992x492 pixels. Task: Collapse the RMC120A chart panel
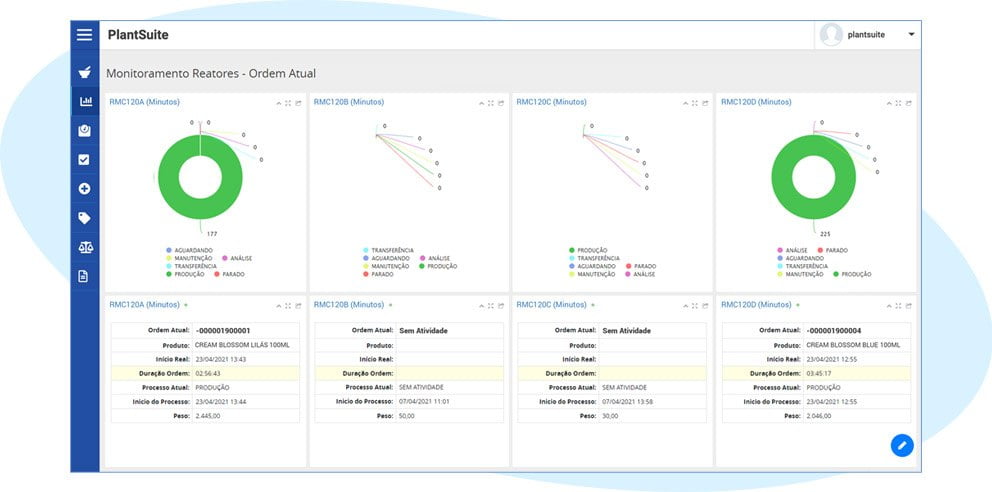[x=278, y=103]
